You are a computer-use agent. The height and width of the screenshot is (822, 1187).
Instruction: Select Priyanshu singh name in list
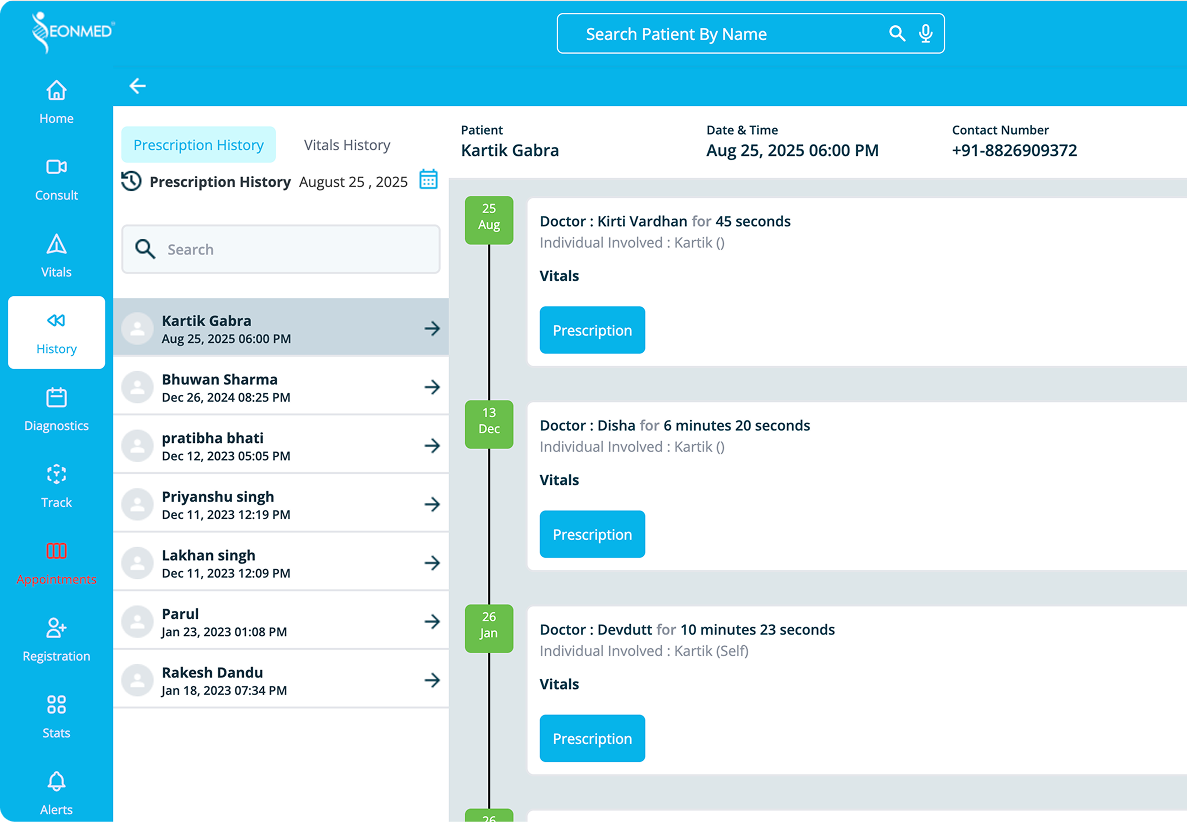(x=218, y=497)
